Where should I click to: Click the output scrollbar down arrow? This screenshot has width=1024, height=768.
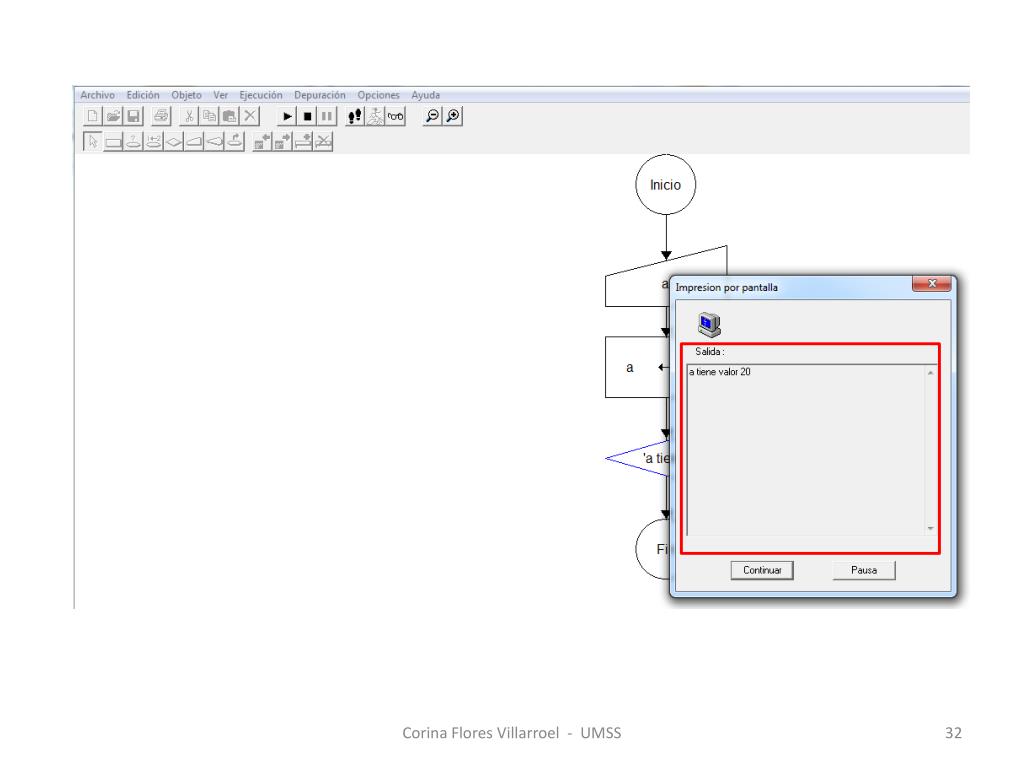pyautogui.click(x=931, y=529)
